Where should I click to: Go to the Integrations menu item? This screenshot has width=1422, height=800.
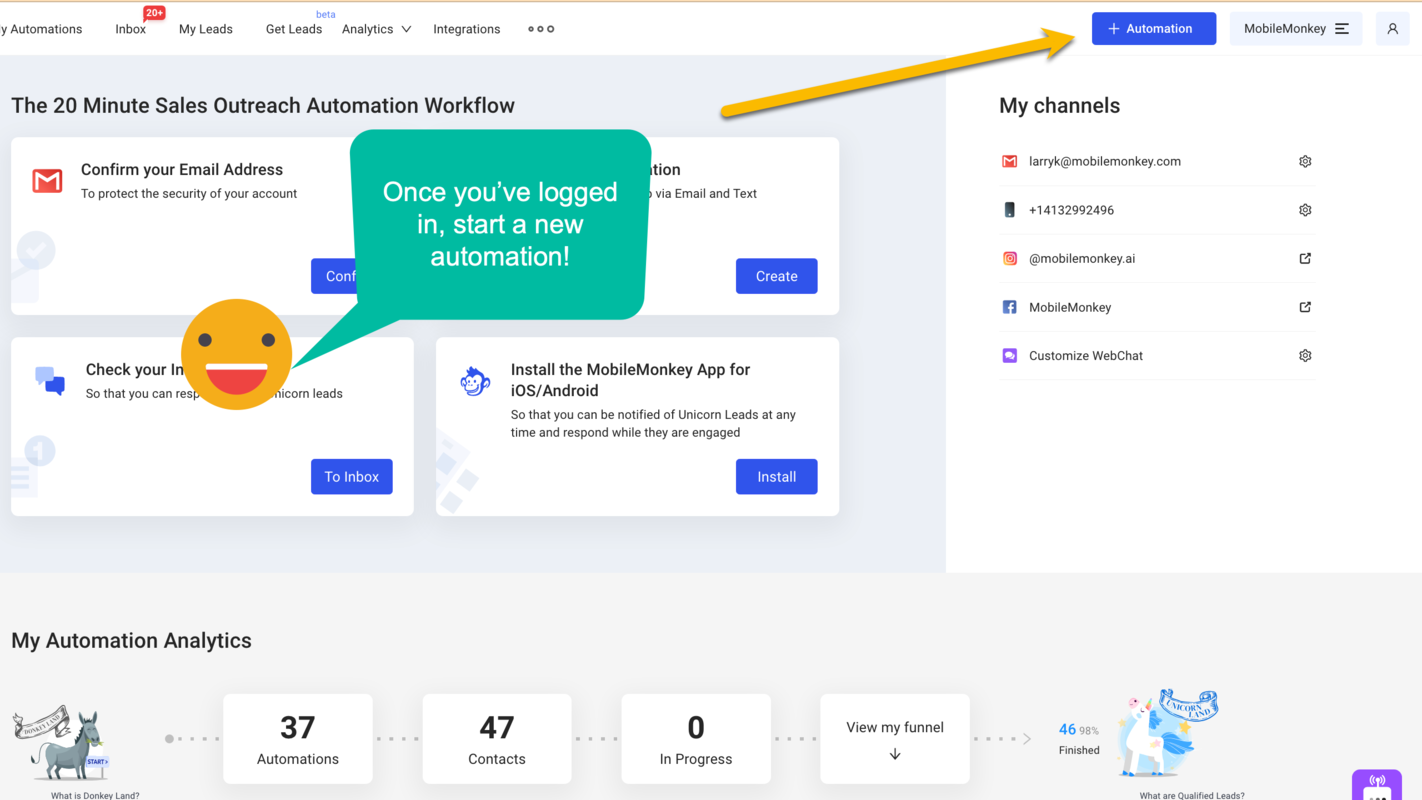tap(466, 29)
